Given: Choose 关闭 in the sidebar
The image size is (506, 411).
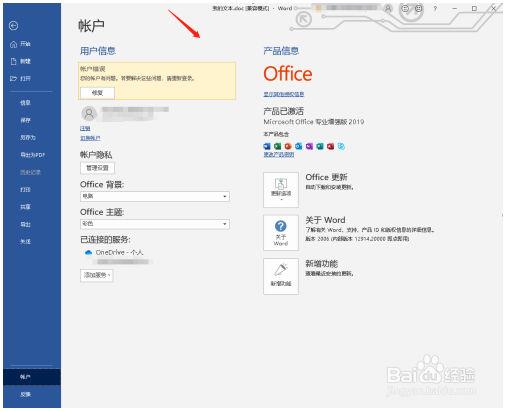Looking at the screenshot, I should coord(25,242).
